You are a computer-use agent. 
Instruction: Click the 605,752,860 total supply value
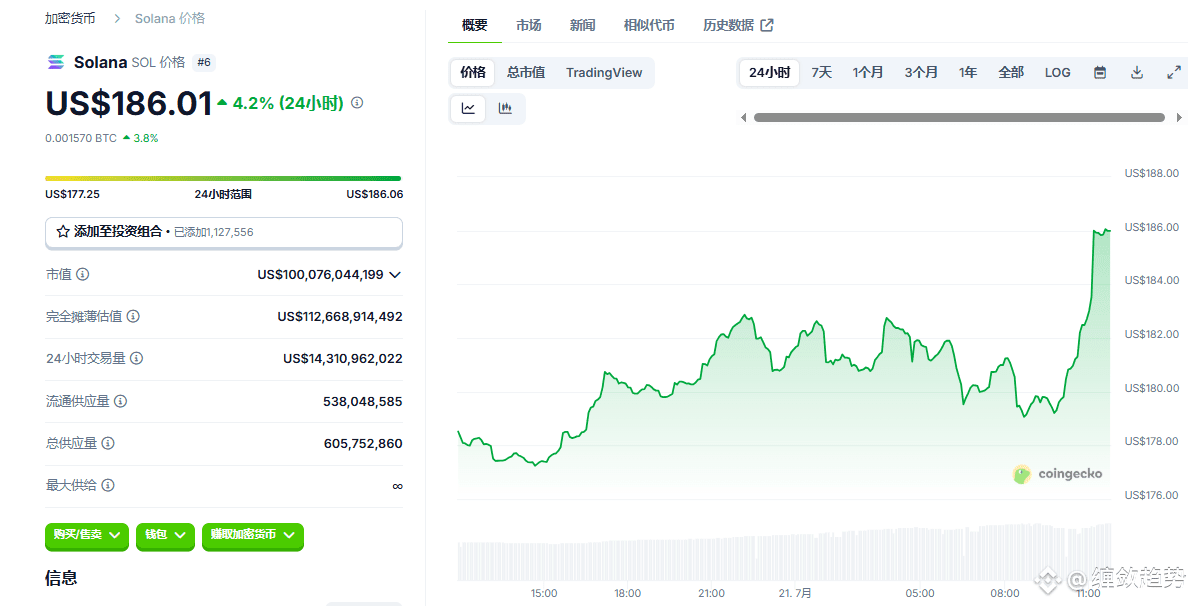pyautogui.click(x=363, y=444)
